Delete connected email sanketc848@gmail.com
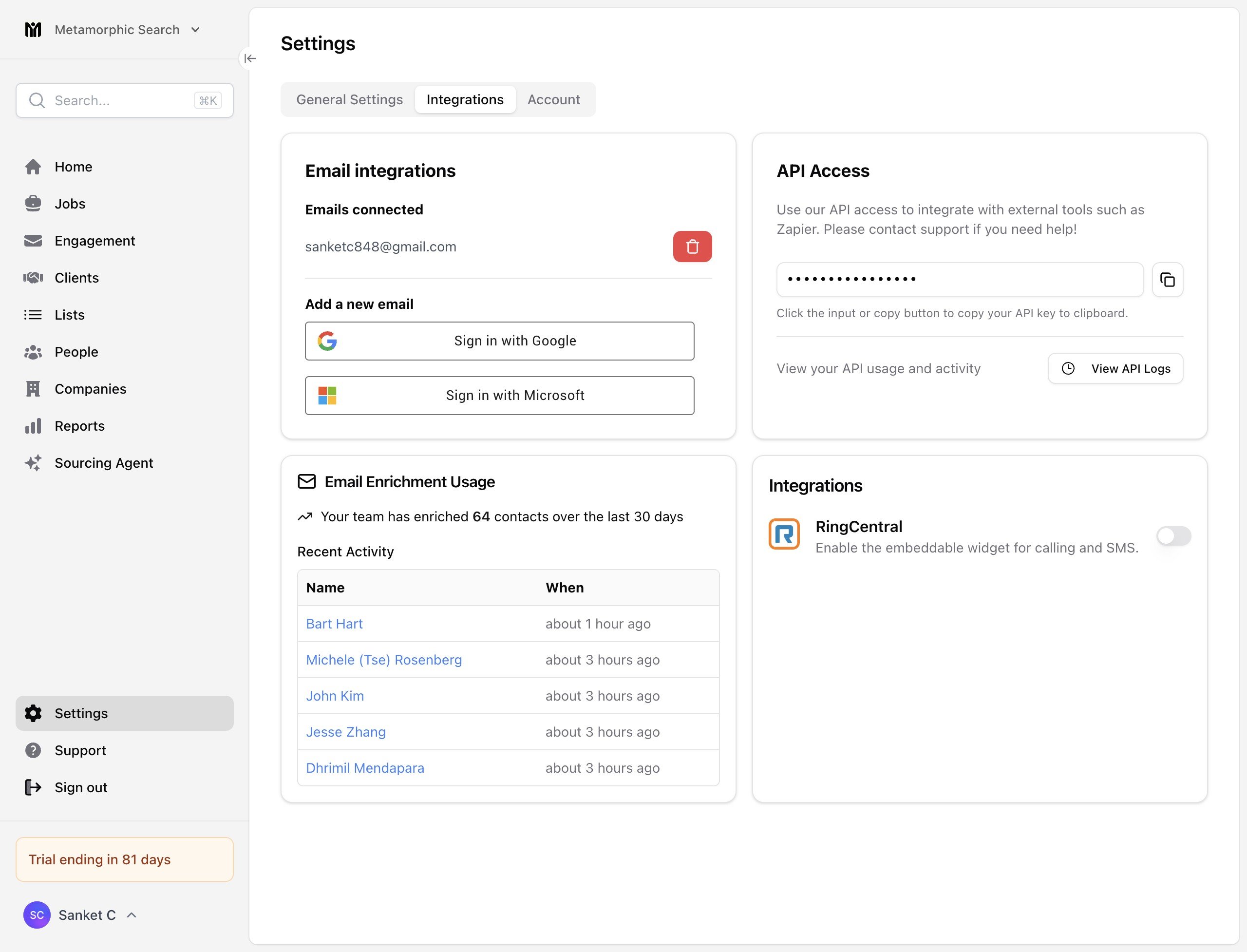Image resolution: width=1247 pixels, height=952 pixels. click(692, 247)
